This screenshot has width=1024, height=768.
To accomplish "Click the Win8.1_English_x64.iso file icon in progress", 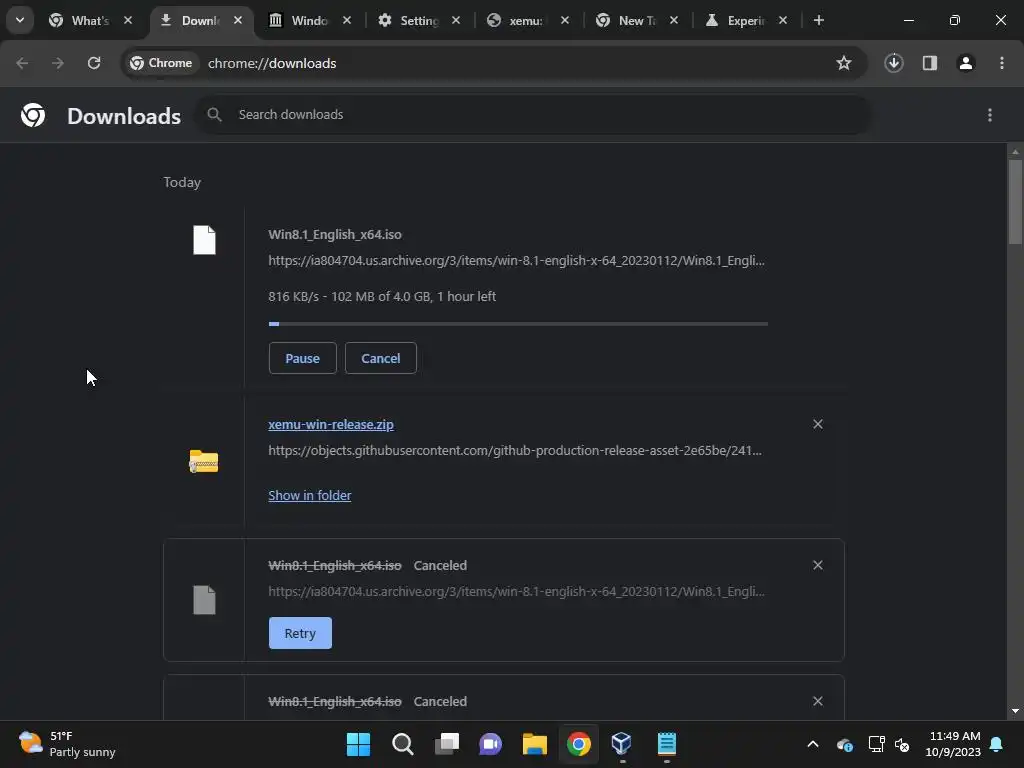I will [204, 240].
